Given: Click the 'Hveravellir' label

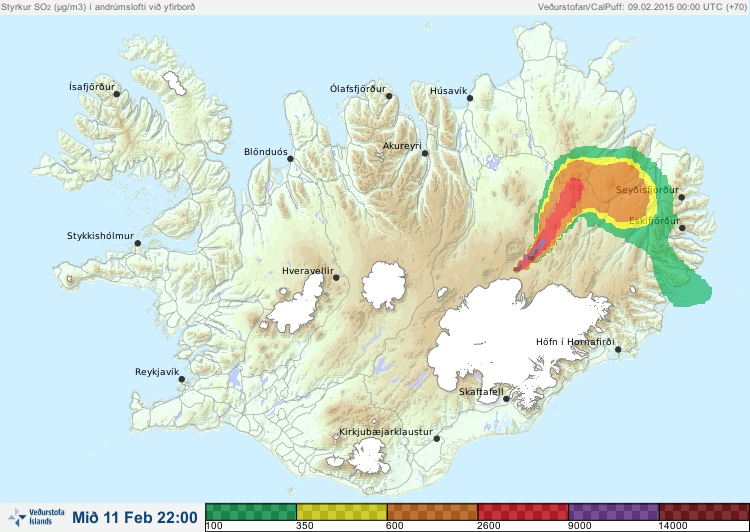Looking at the screenshot, I should click(308, 271).
